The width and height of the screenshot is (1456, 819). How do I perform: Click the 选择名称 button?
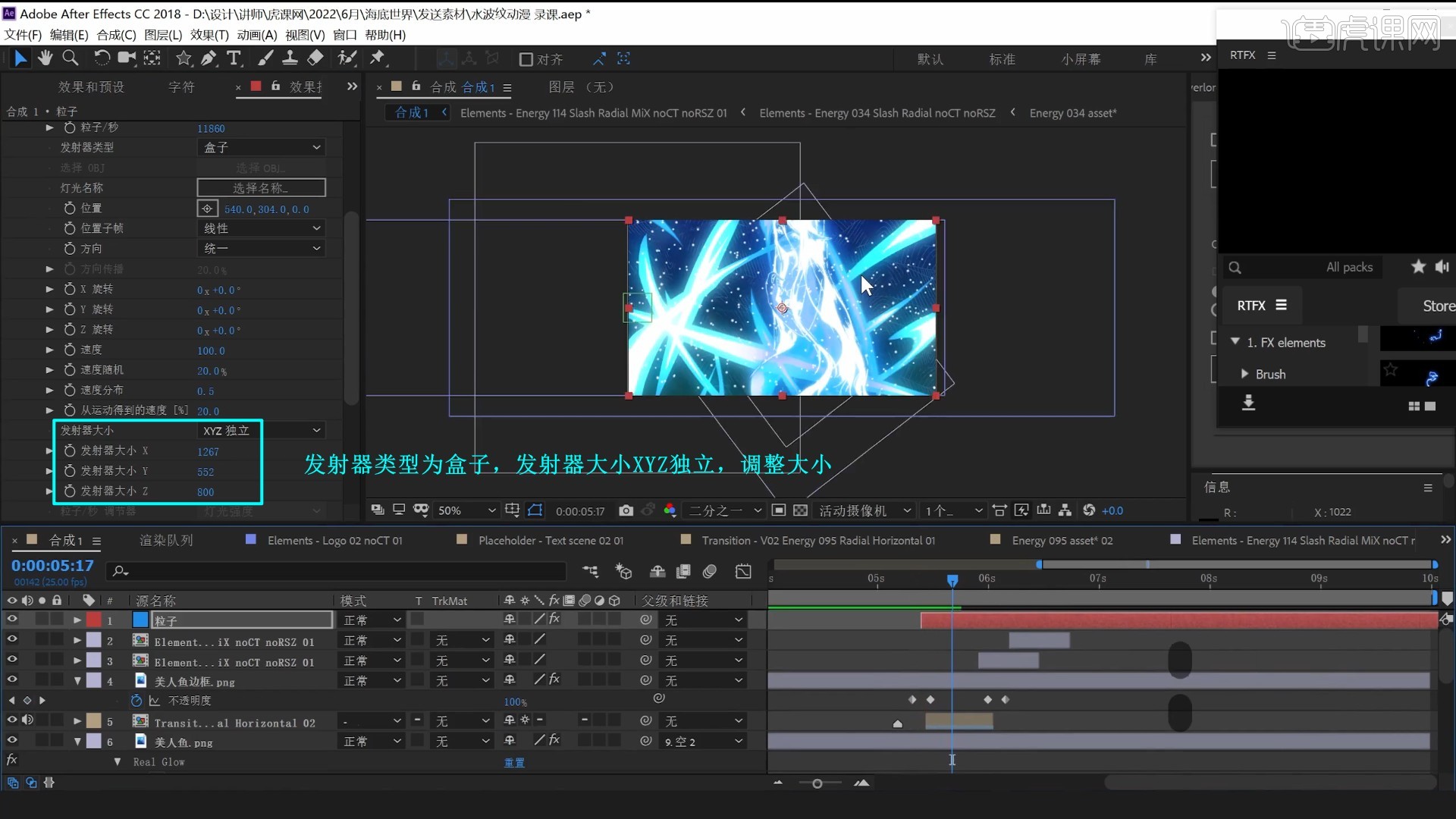click(x=261, y=187)
